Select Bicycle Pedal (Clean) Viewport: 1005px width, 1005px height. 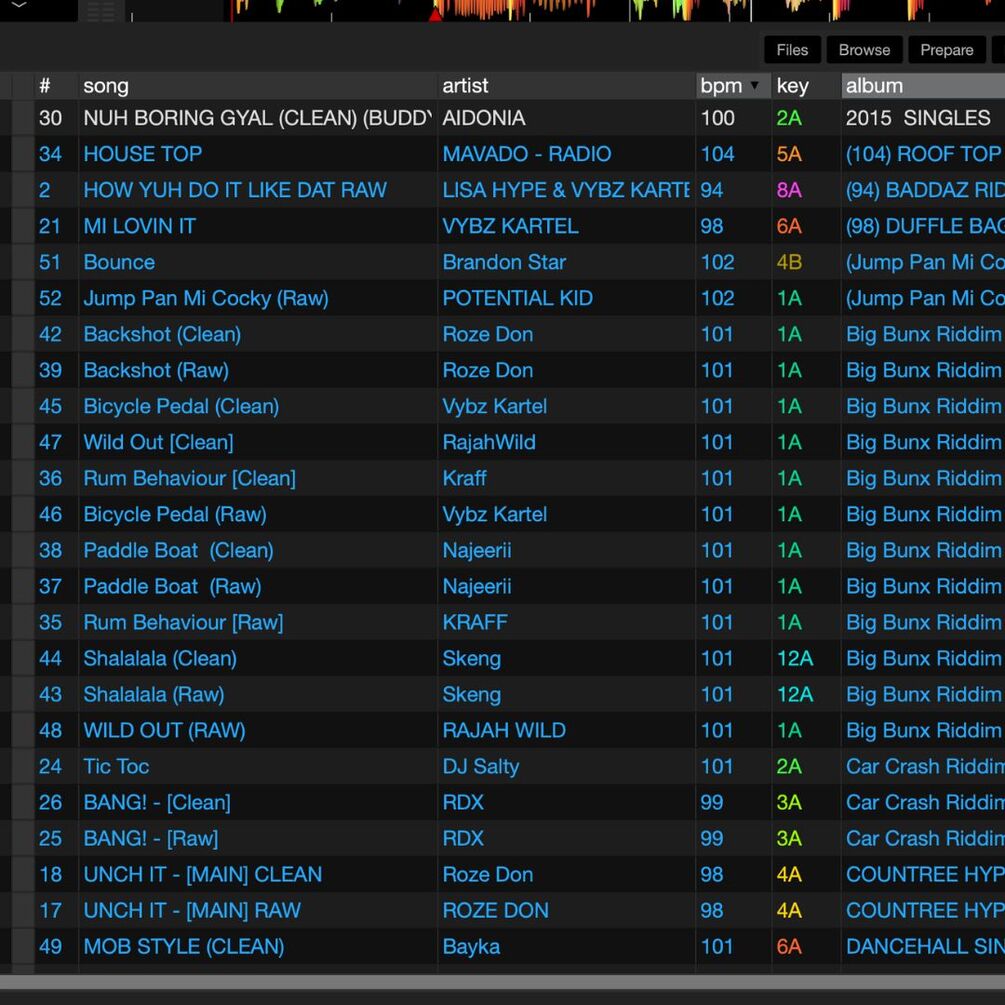tap(181, 406)
